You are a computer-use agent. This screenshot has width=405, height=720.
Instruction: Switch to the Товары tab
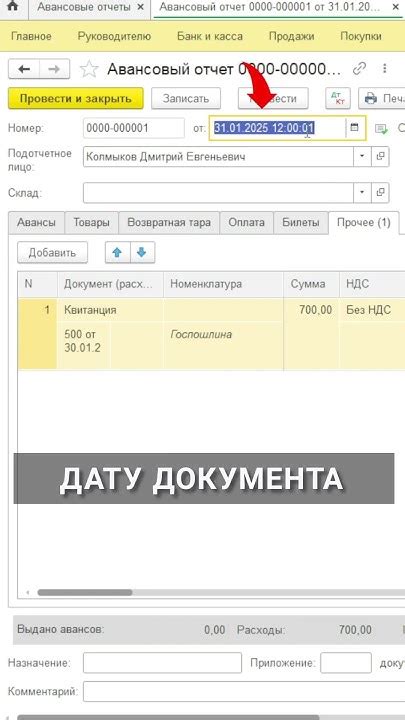(91, 223)
